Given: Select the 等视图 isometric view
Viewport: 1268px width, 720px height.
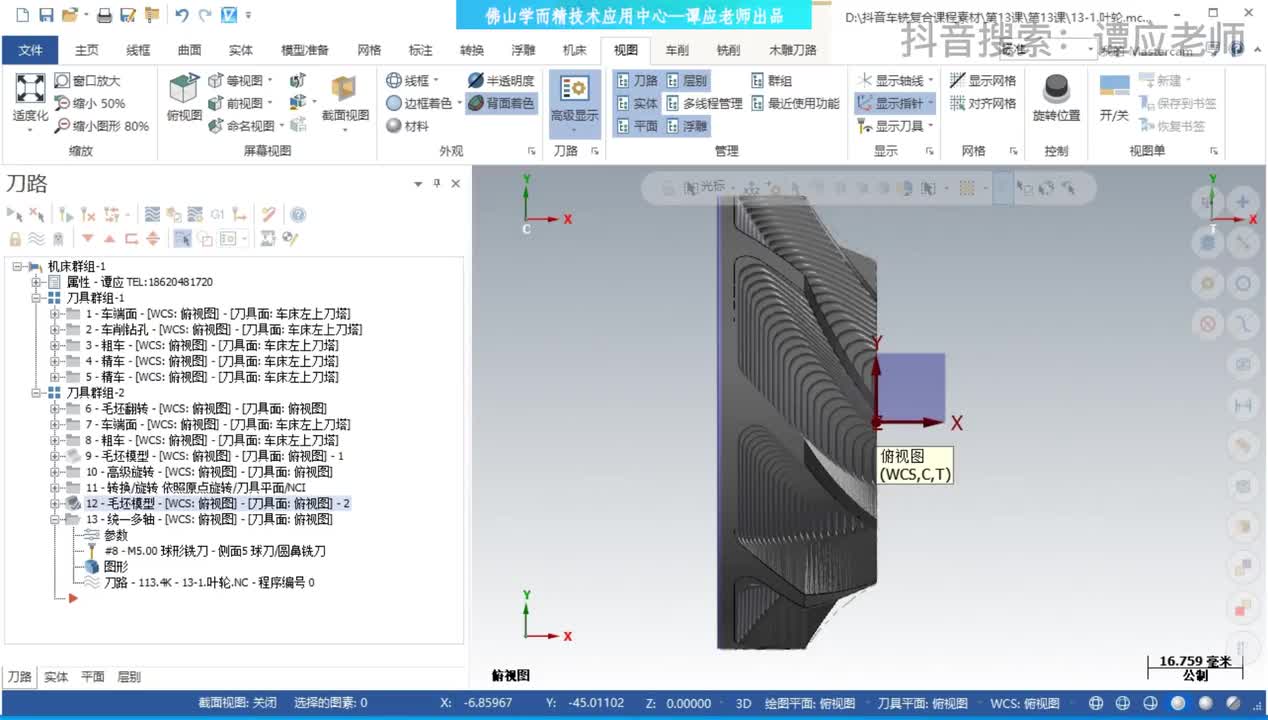Looking at the screenshot, I should pyautogui.click(x=235, y=81).
